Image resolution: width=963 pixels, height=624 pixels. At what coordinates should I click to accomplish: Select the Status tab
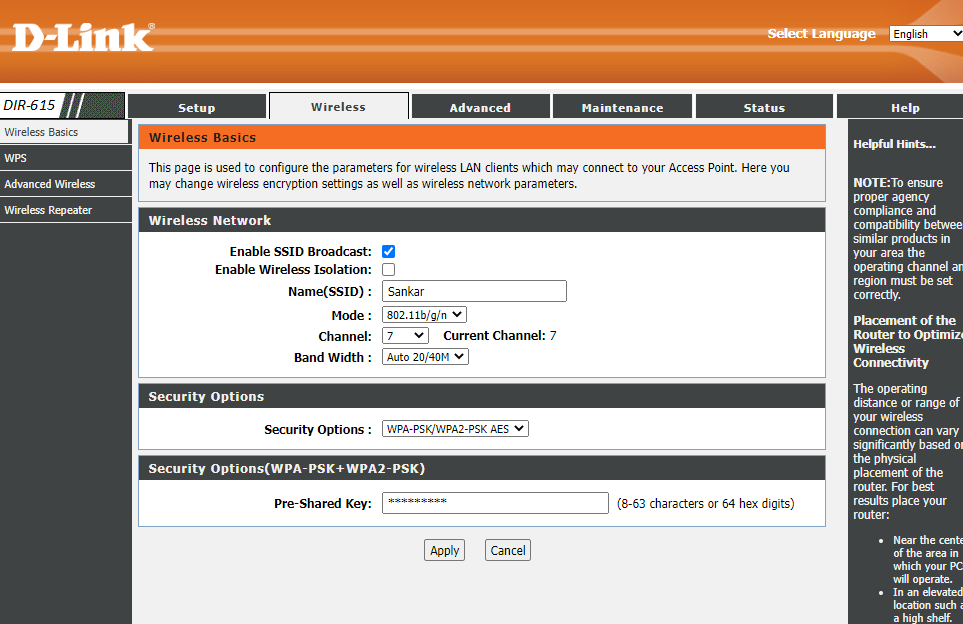click(764, 107)
